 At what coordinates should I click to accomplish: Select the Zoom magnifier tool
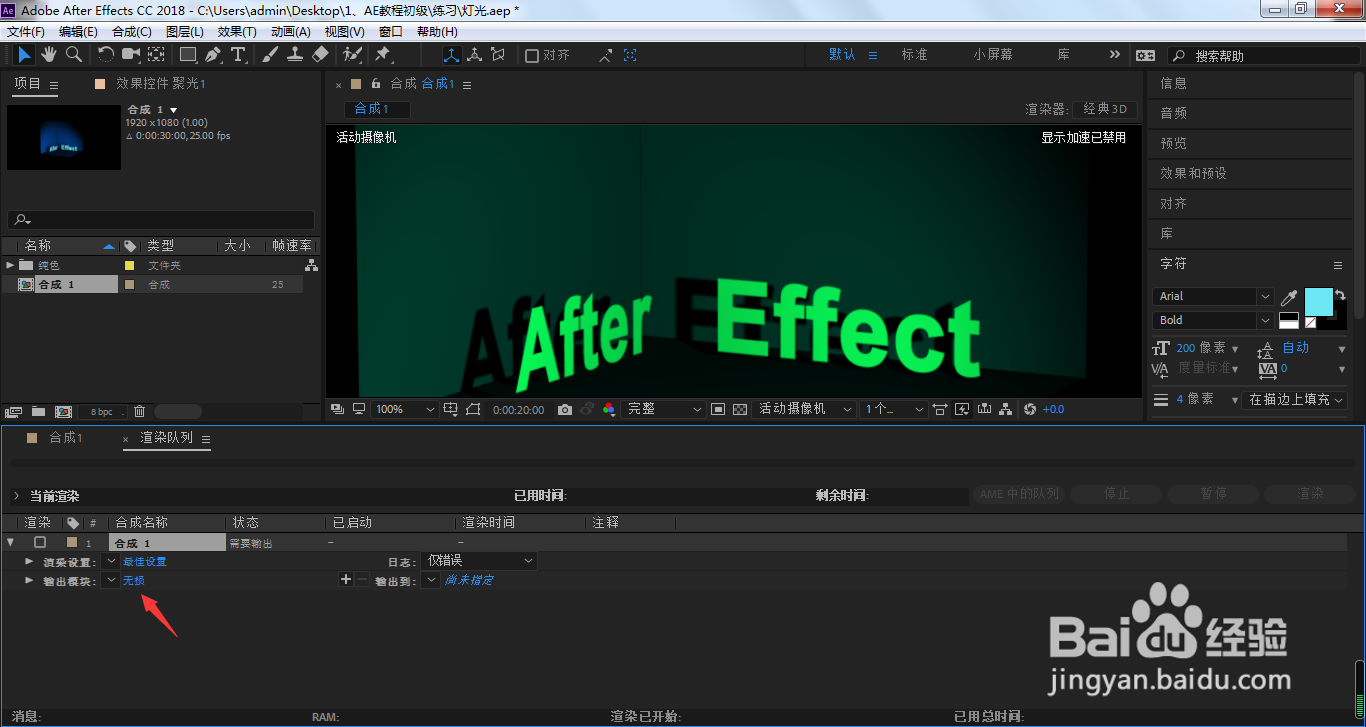[74, 54]
